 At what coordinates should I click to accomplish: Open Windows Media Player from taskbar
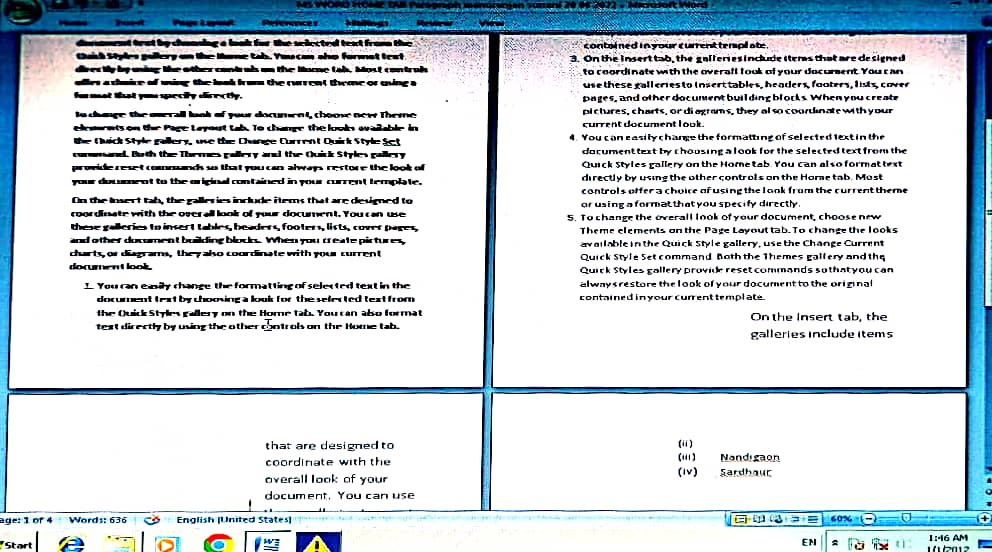pos(166,543)
